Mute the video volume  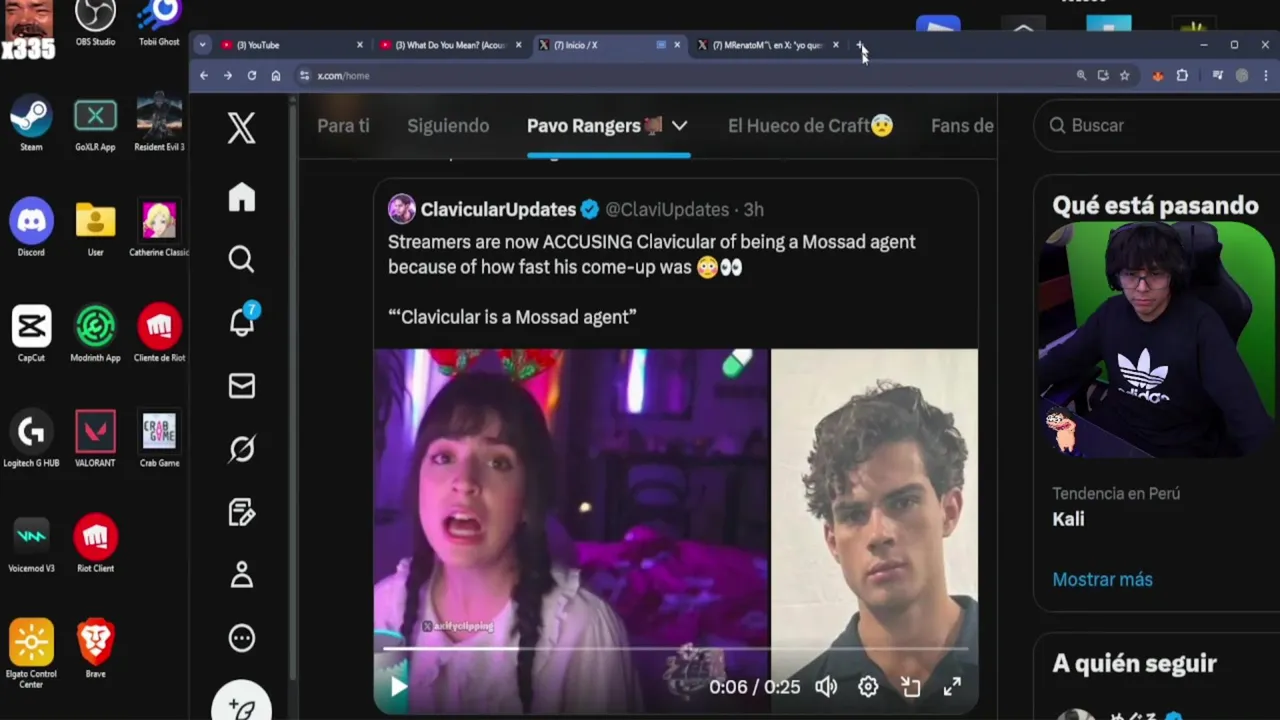[826, 686]
